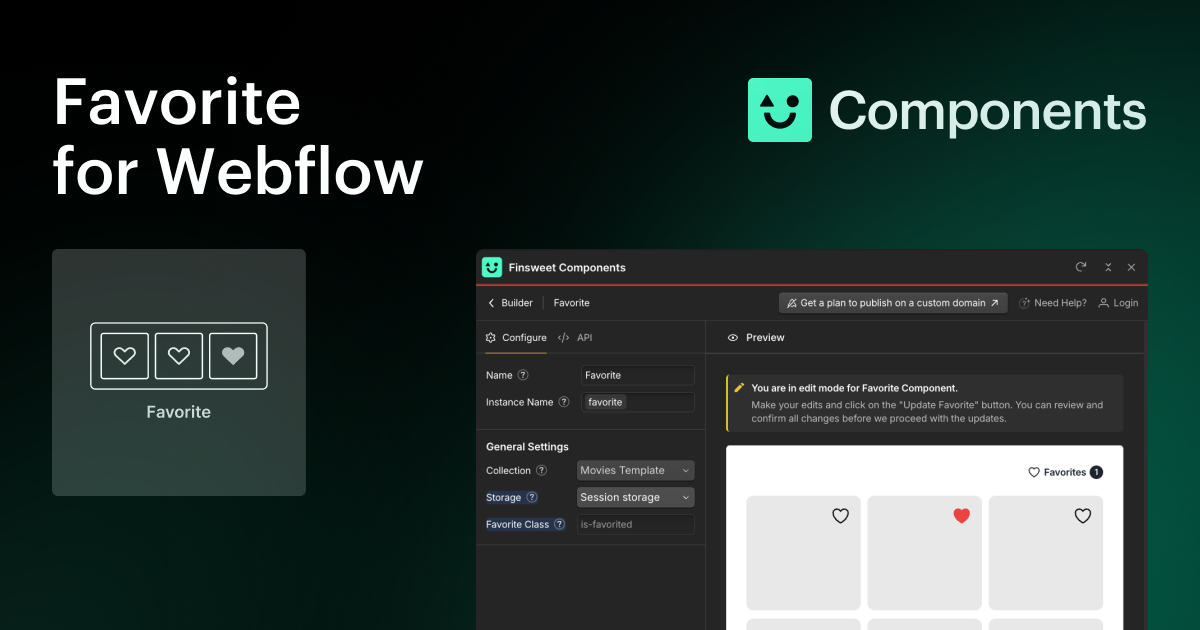Image resolution: width=1200 pixels, height=630 pixels.
Task: Collapse the Finsweet Components panel with chevrons icon
Action: 1108,267
